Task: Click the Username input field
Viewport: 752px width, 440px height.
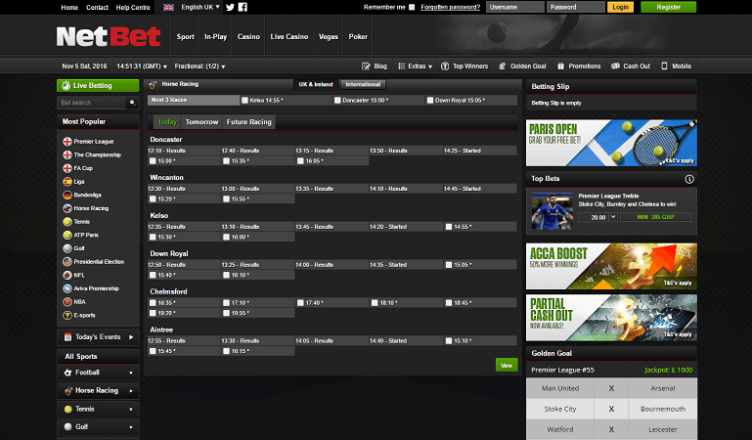Action: [x=514, y=7]
